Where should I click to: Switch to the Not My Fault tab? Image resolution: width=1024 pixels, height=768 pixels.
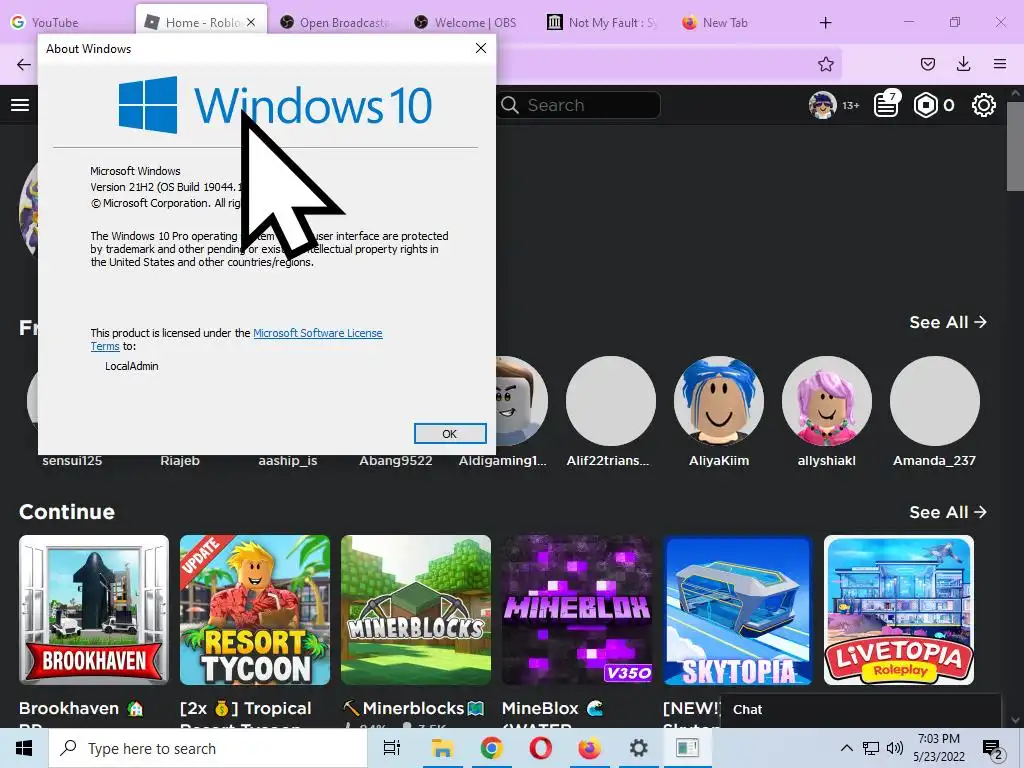click(x=602, y=22)
